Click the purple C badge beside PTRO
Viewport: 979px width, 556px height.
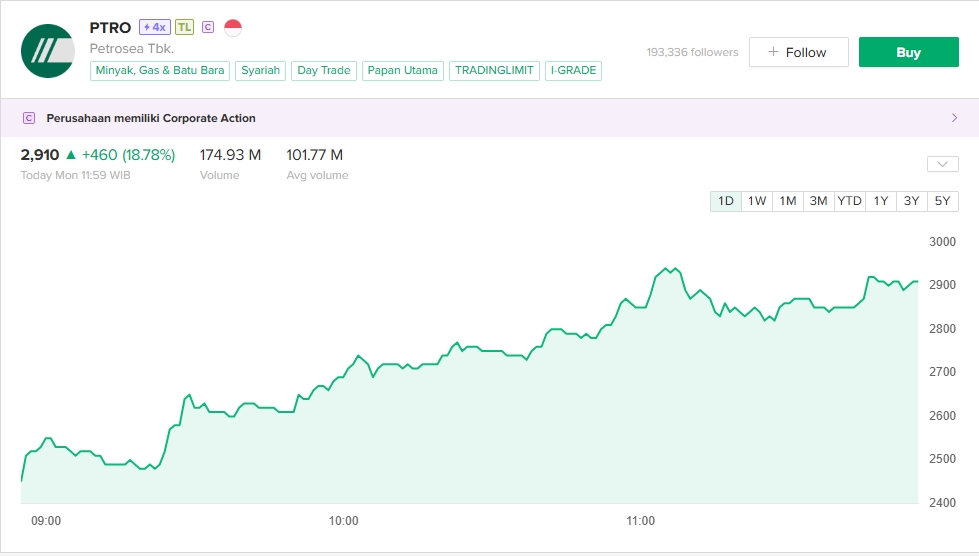click(208, 27)
